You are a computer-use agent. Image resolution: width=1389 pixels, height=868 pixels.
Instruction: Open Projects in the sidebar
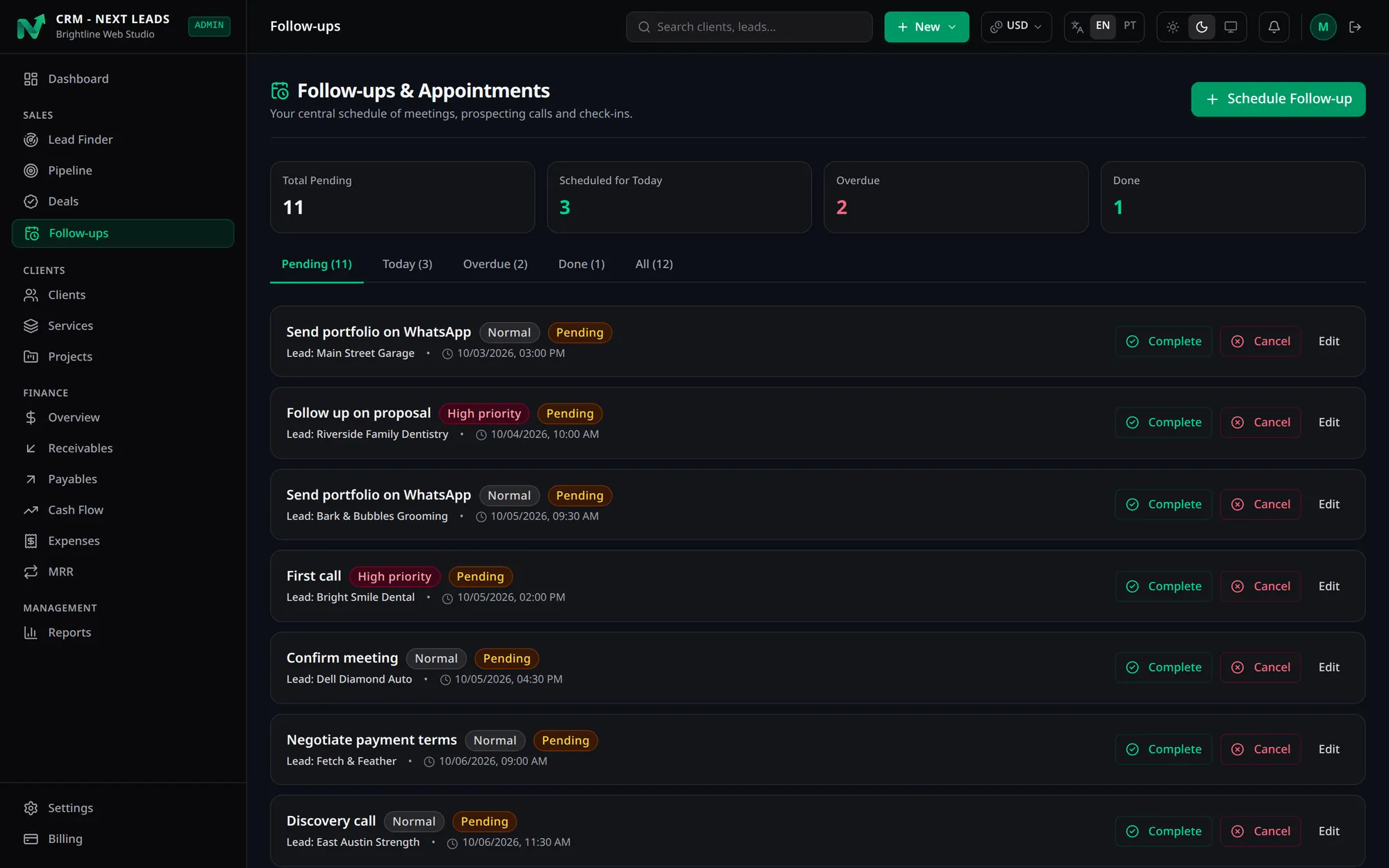point(123,356)
